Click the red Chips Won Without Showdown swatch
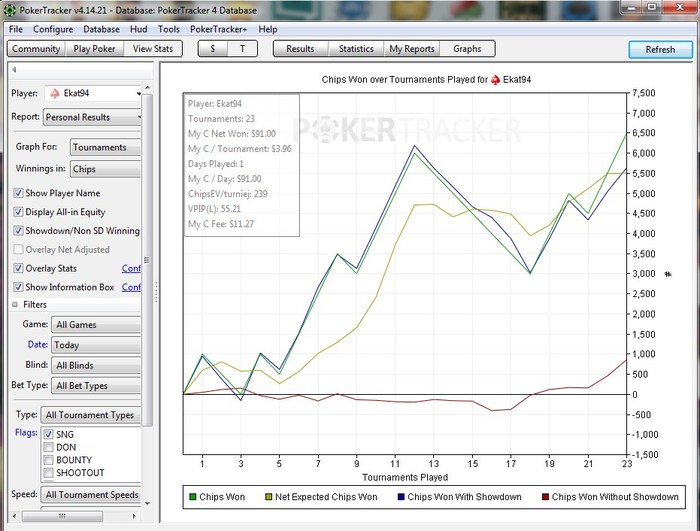Viewport: 700px width, 531px height. (x=545, y=497)
